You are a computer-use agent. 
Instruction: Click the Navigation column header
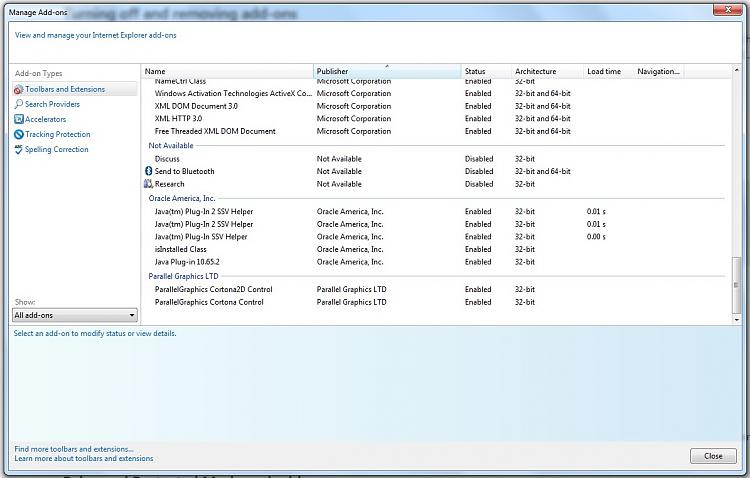pos(659,71)
